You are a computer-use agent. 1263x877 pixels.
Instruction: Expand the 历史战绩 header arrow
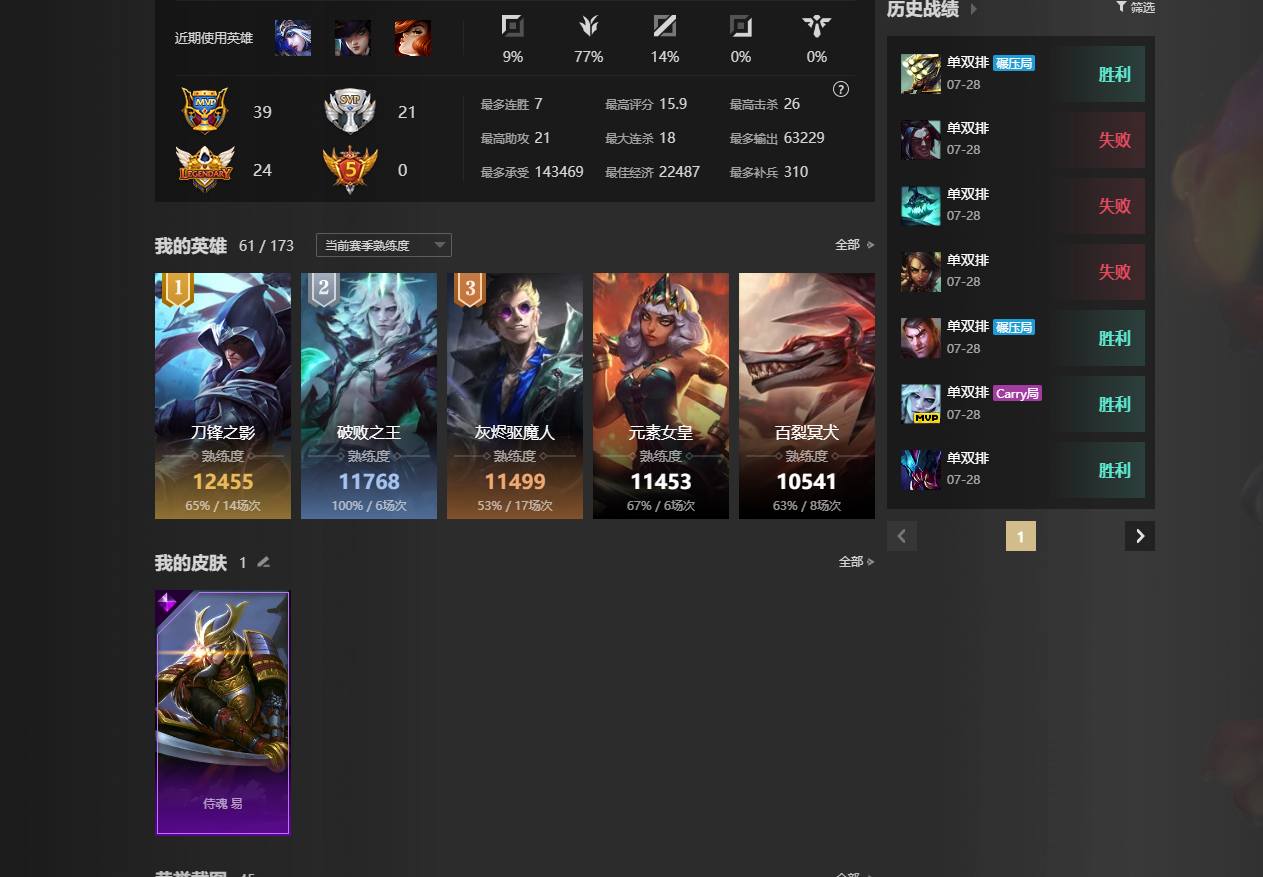tap(974, 9)
